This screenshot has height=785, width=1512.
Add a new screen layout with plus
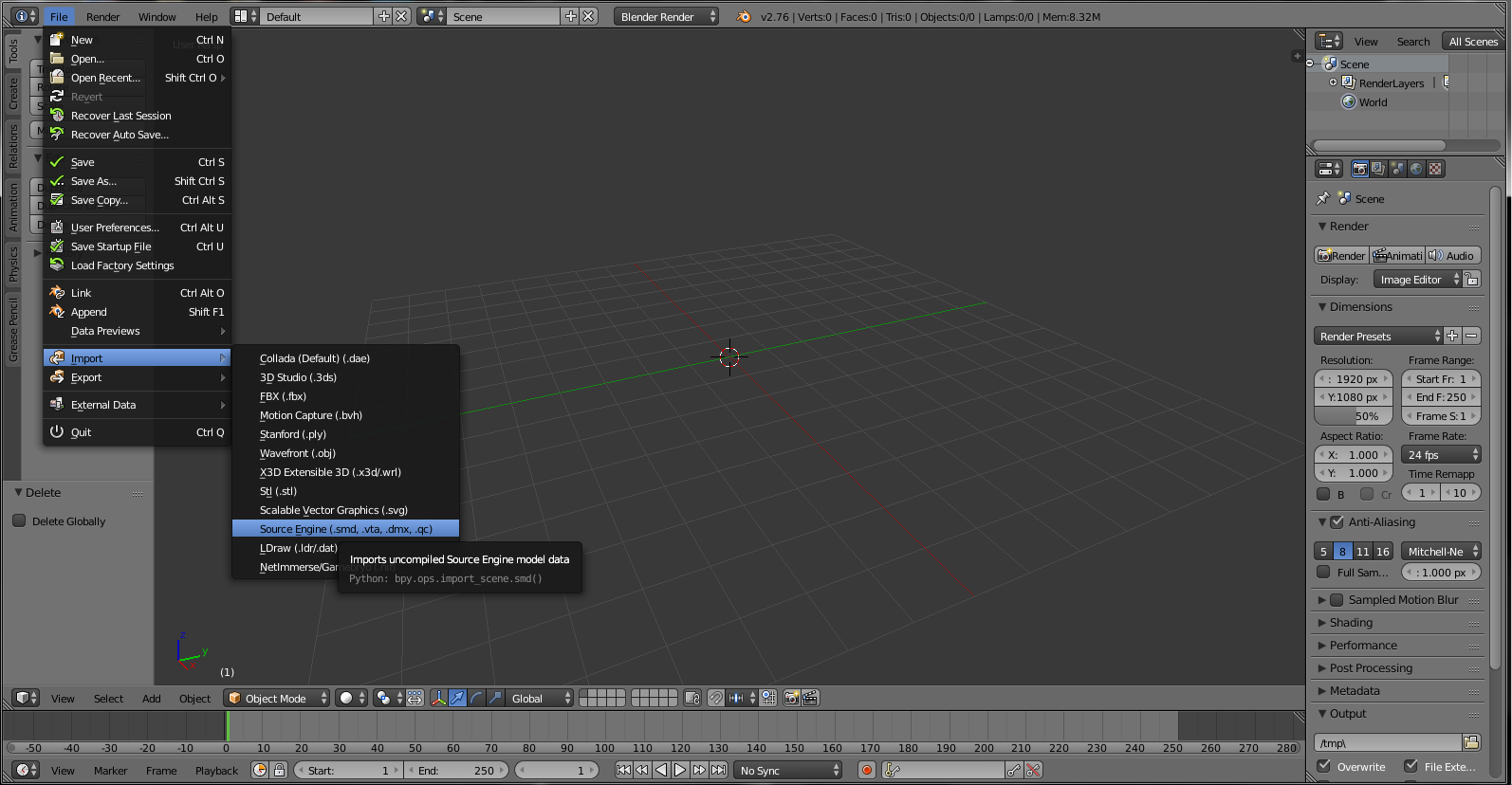[383, 16]
